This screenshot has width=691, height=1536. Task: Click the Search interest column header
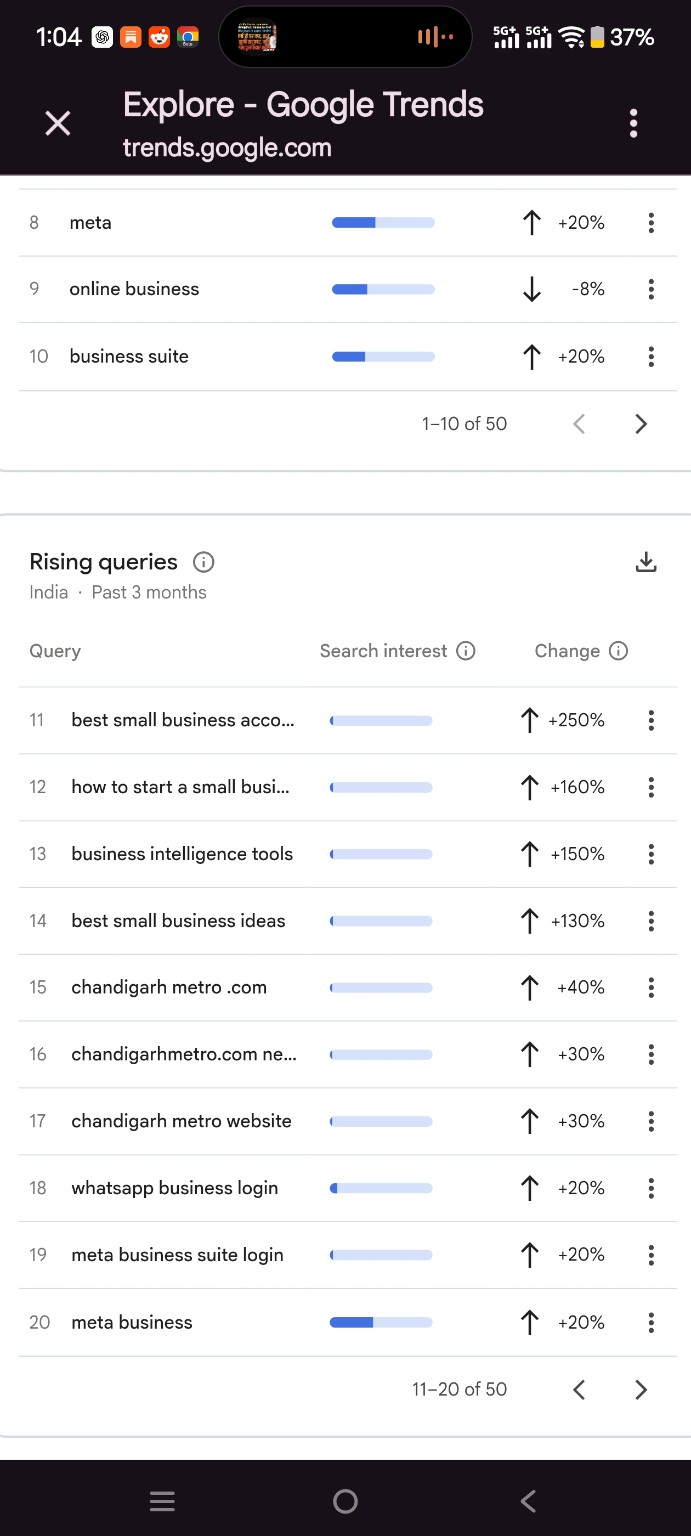383,651
